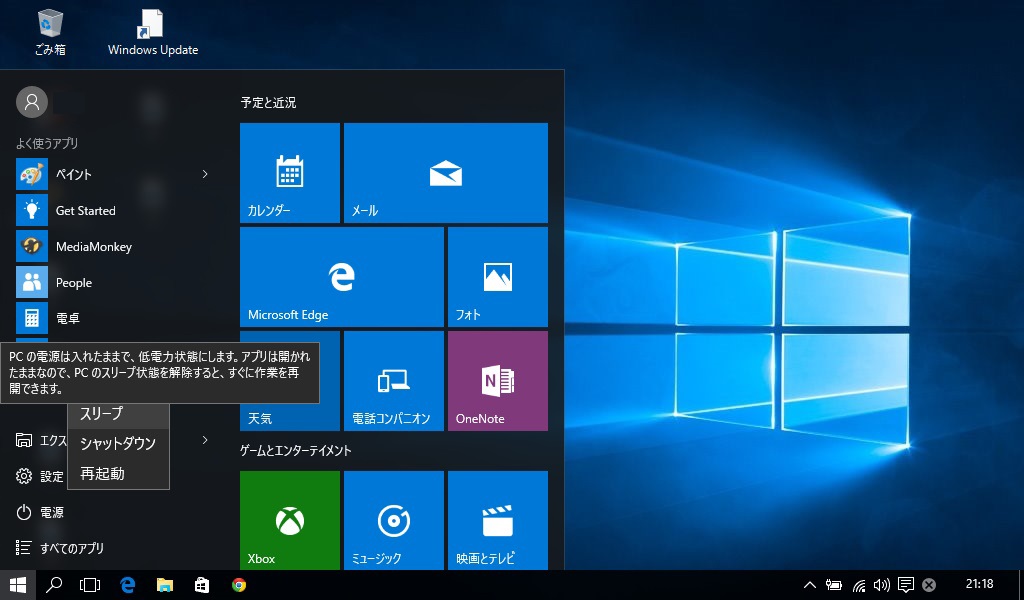Show hidden system tray icons

point(809,585)
